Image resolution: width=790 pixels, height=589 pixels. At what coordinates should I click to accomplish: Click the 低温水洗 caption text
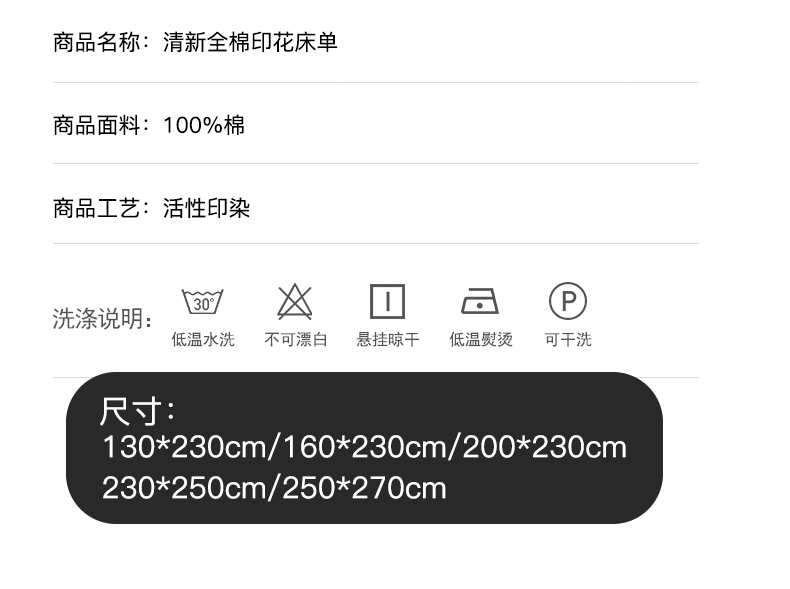(x=203, y=340)
